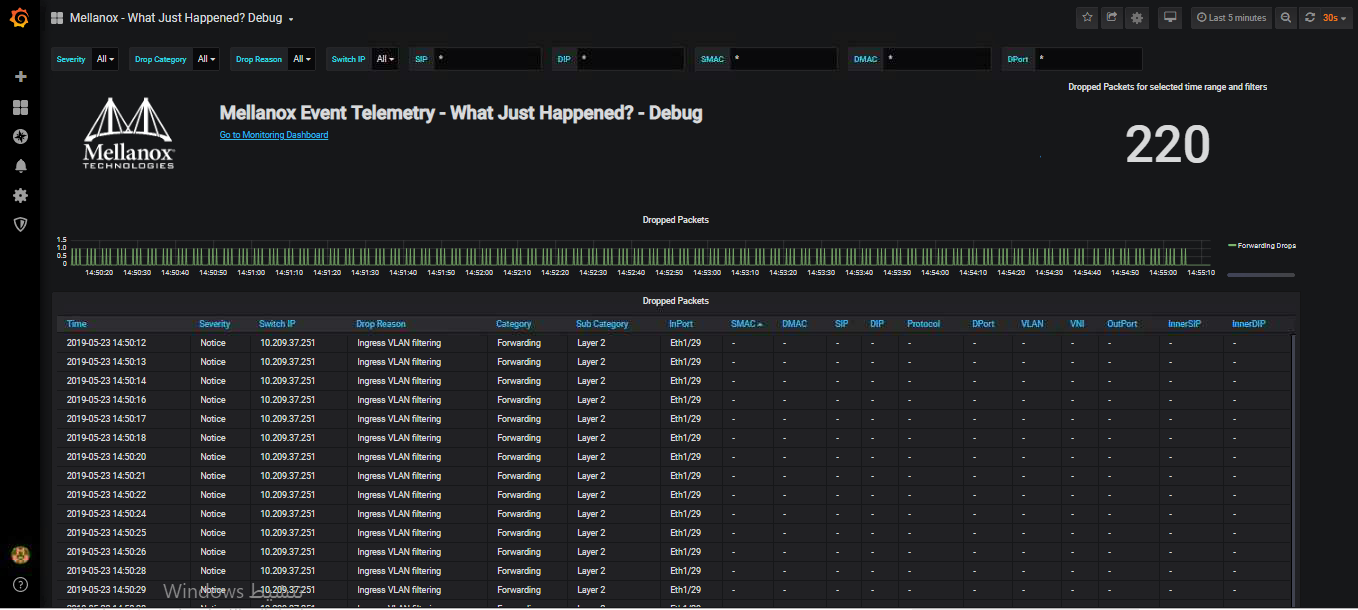The height and width of the screenshot is (610, 1358).
Task: Refresh the dashboard now
Action: 1309,18
